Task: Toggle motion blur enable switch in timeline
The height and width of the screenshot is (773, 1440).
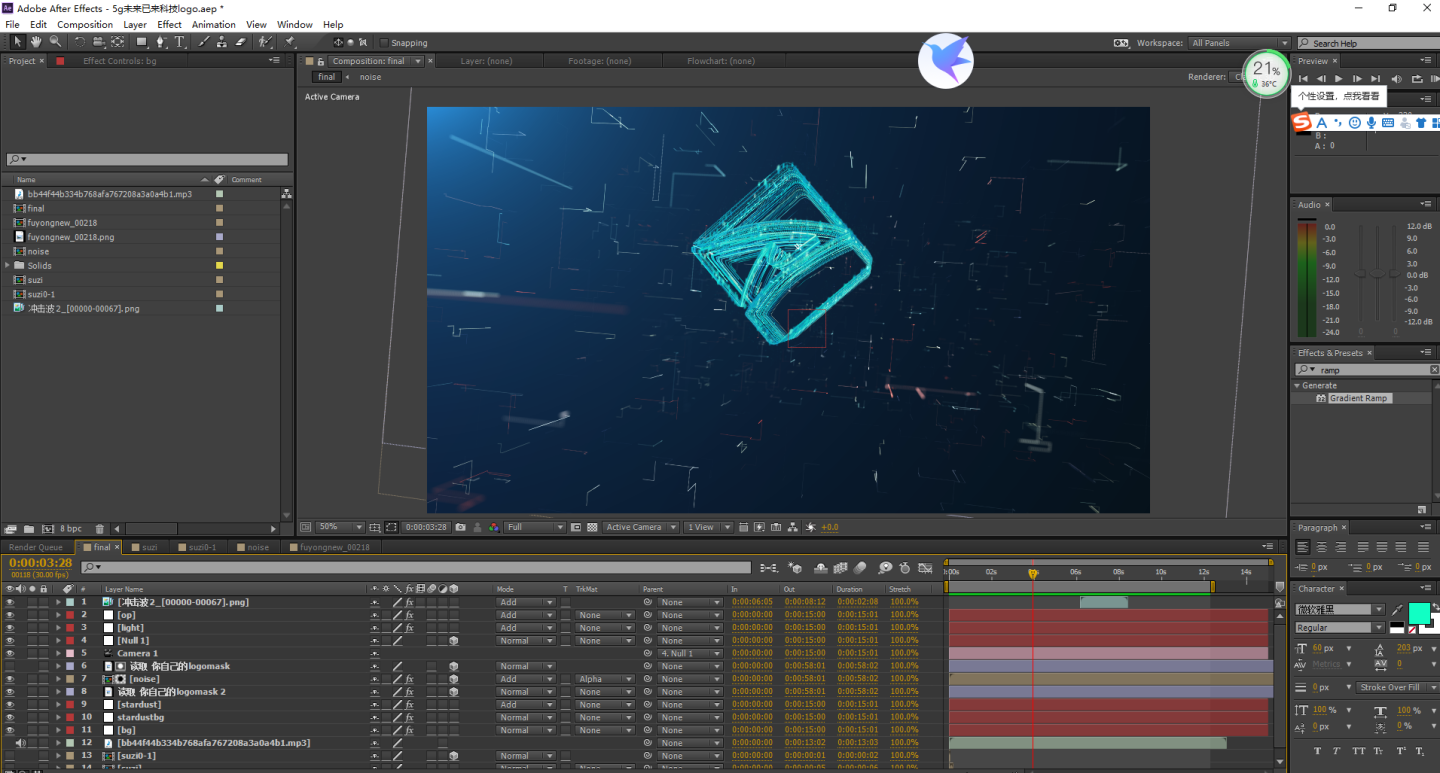Action: pyautogui.click(x=859, y=567)
